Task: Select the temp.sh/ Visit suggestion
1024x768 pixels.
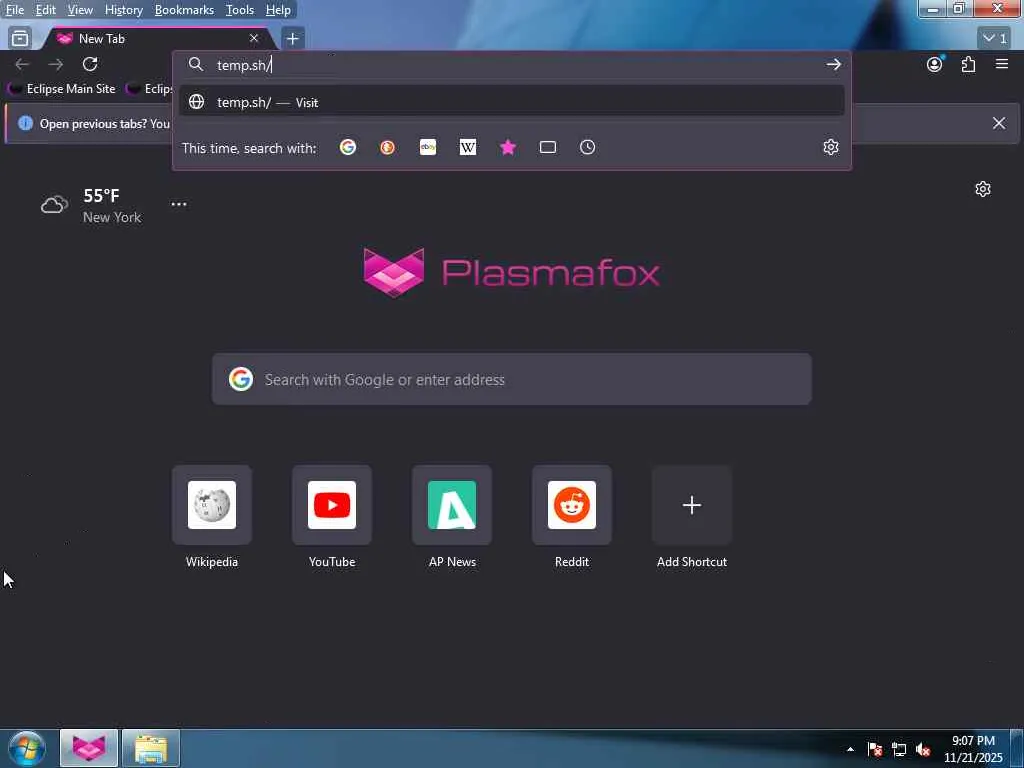Action: click(x=511, y=102)
